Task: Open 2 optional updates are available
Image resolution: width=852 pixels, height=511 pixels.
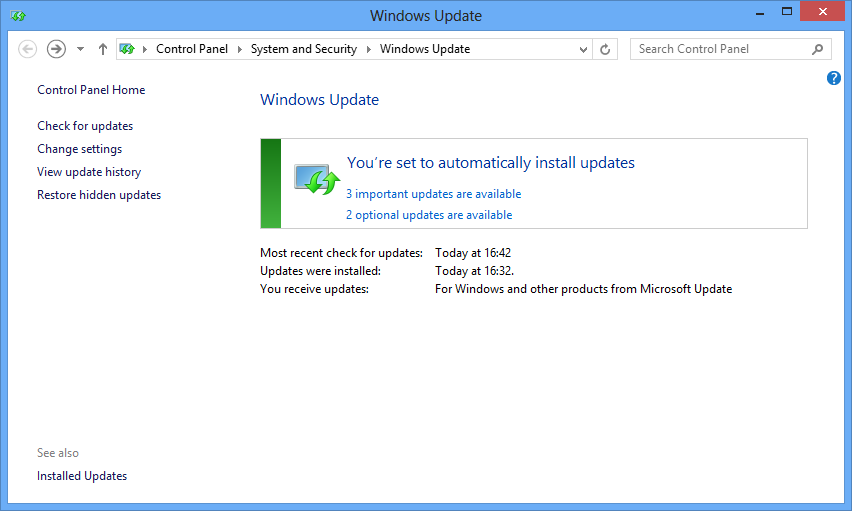Action: click(429, 215)
